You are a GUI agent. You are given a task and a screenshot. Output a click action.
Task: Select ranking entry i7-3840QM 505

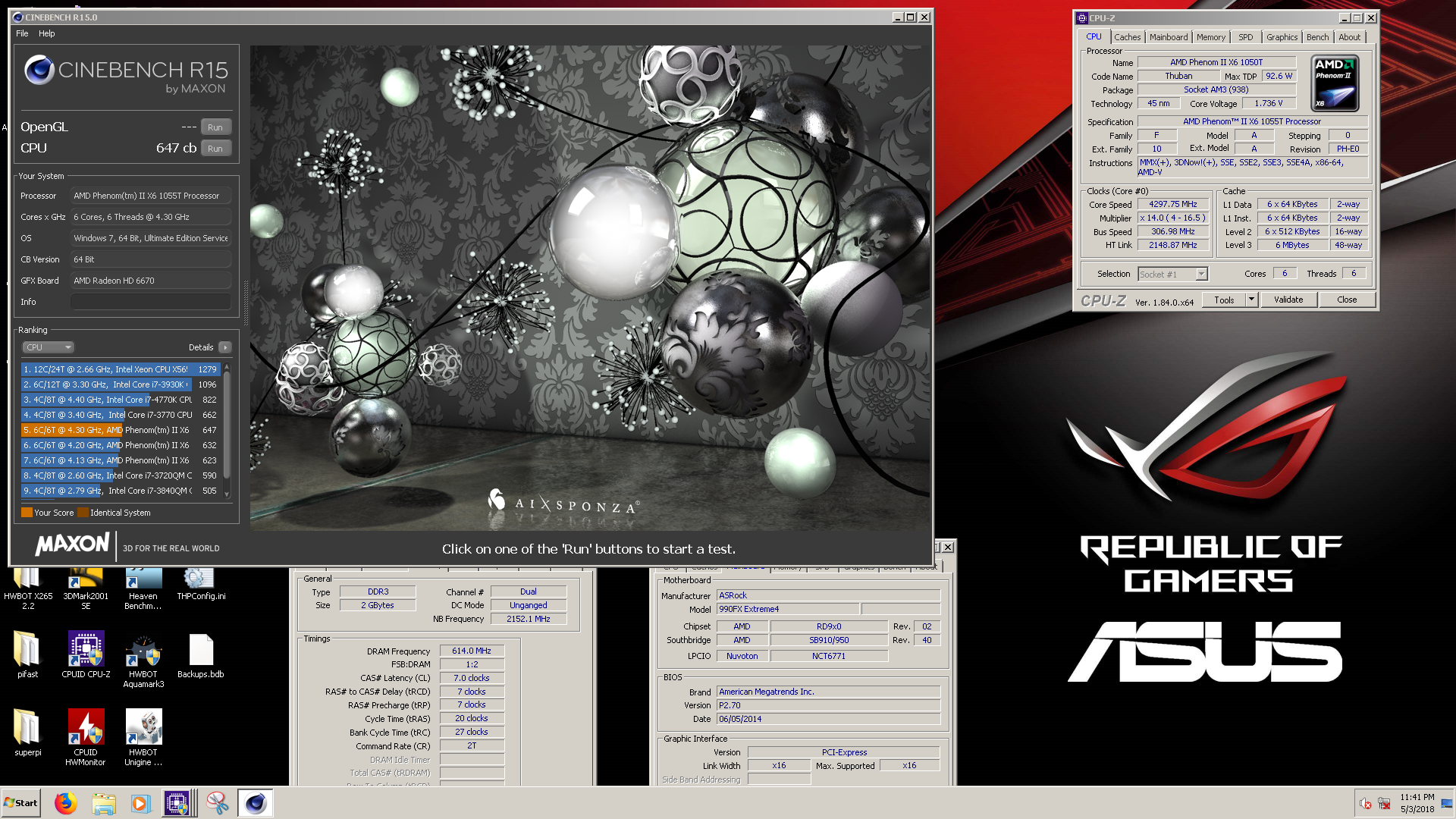(121, 491)
